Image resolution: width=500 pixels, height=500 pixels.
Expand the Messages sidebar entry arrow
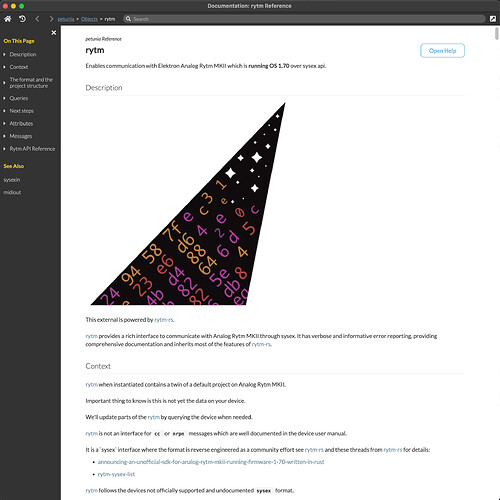4,136
